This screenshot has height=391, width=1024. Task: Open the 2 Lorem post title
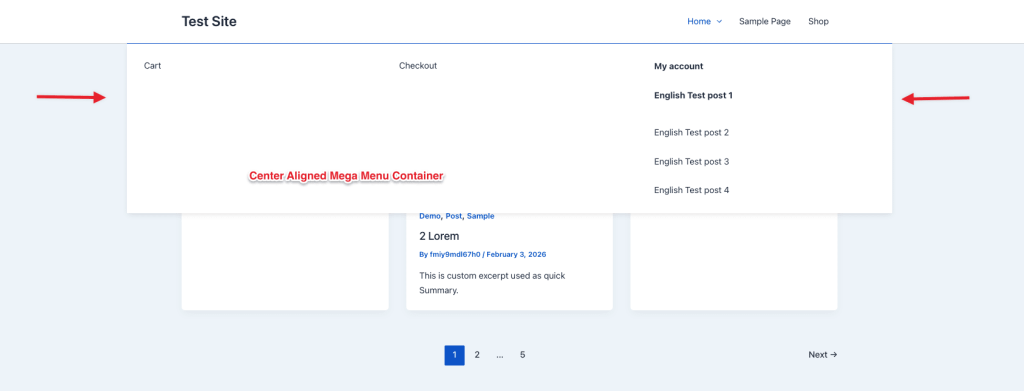point(439,236)
